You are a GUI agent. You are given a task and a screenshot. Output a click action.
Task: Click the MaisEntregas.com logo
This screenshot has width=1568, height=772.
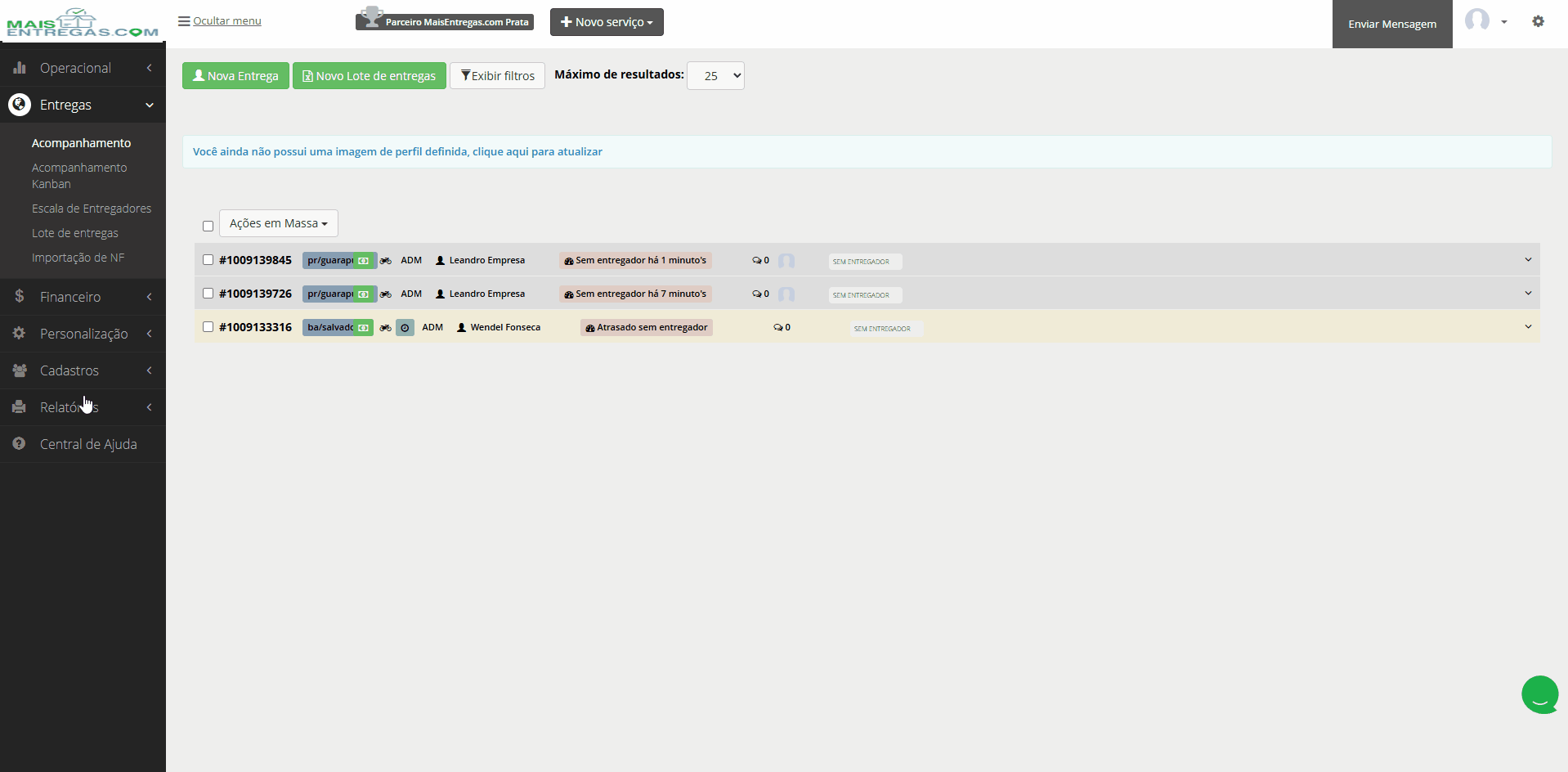(x=83, y=23)
